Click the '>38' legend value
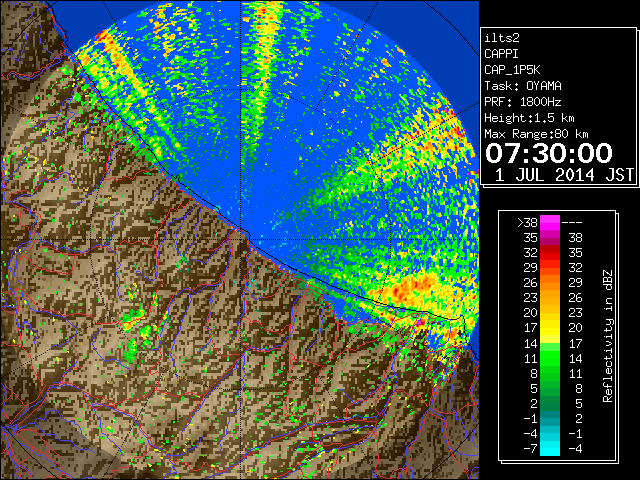Viewport: 640px width, 480px height. point(527,222)
